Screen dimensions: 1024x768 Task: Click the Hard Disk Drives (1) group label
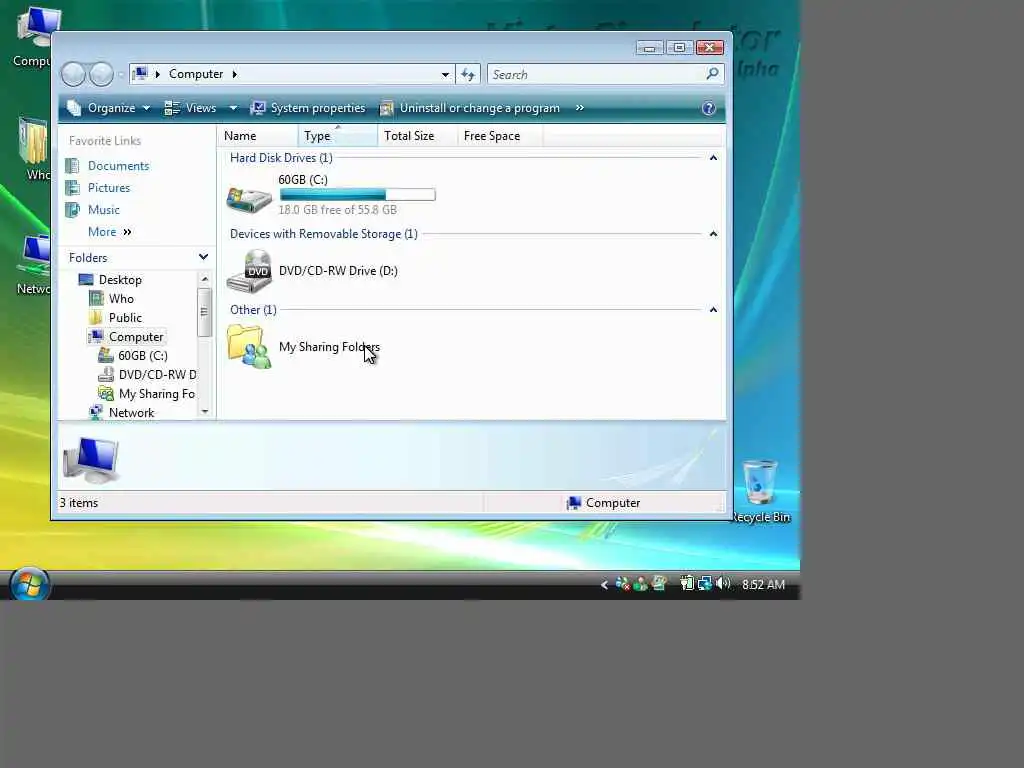[281, 158]
